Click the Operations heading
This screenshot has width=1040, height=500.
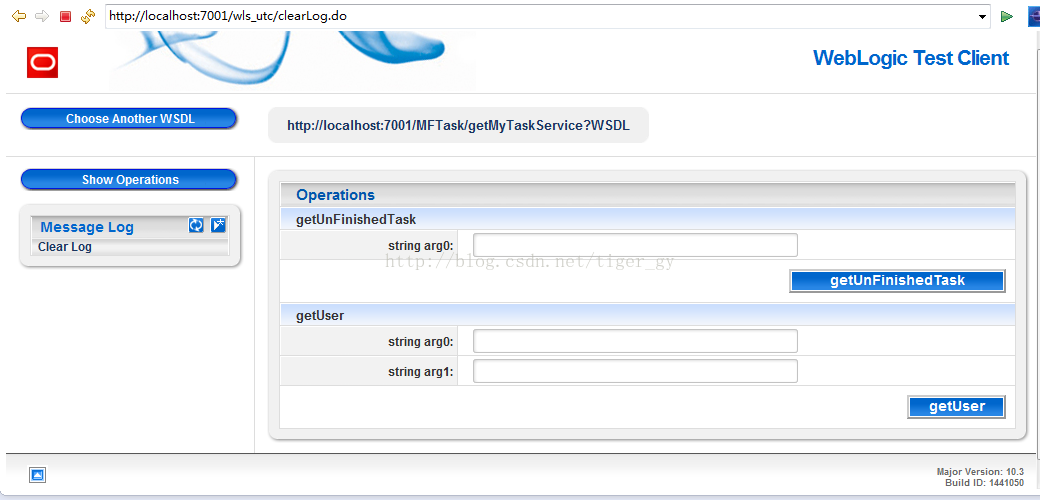tap(336, 195)
